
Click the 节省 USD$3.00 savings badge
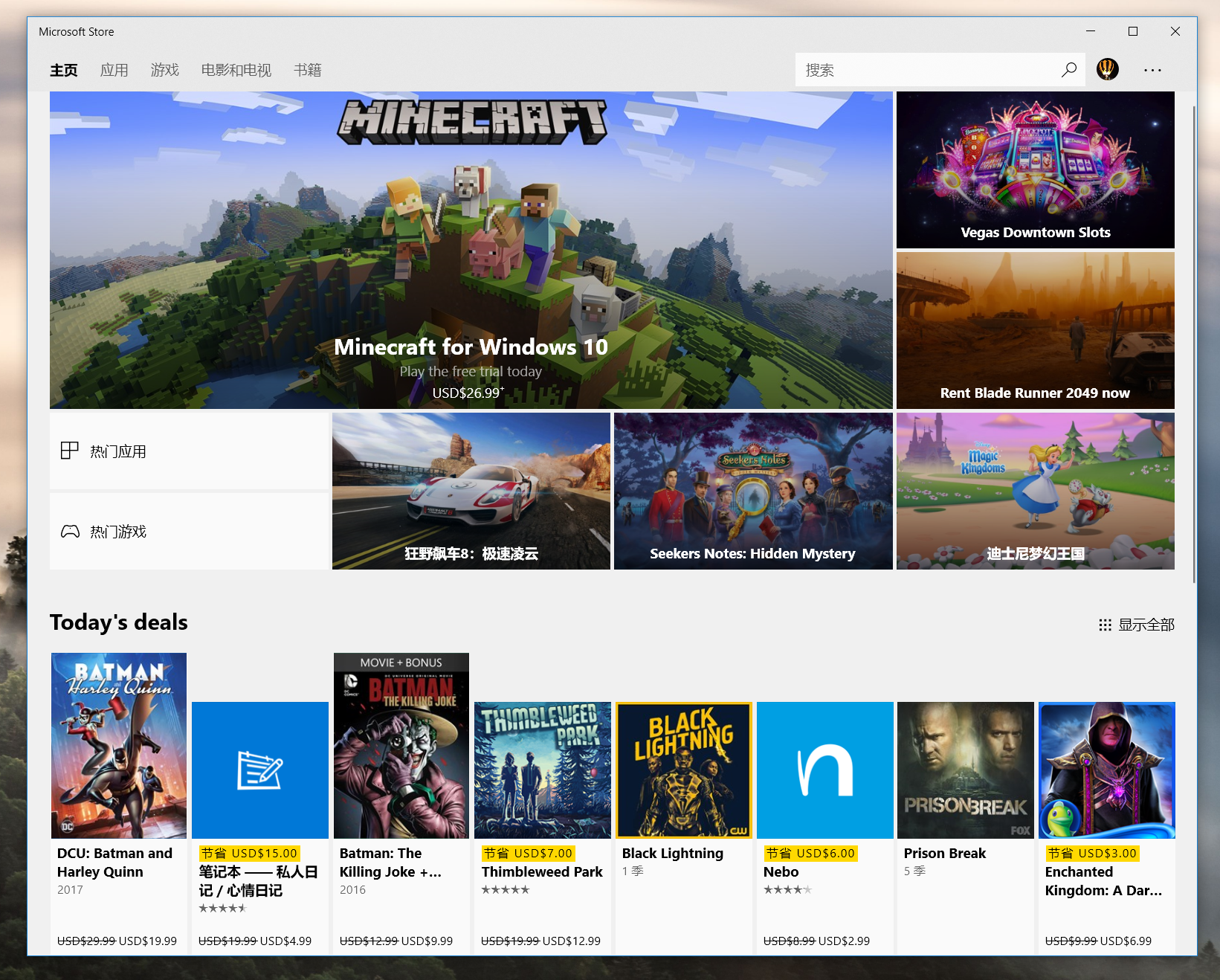click(1093, 854)
